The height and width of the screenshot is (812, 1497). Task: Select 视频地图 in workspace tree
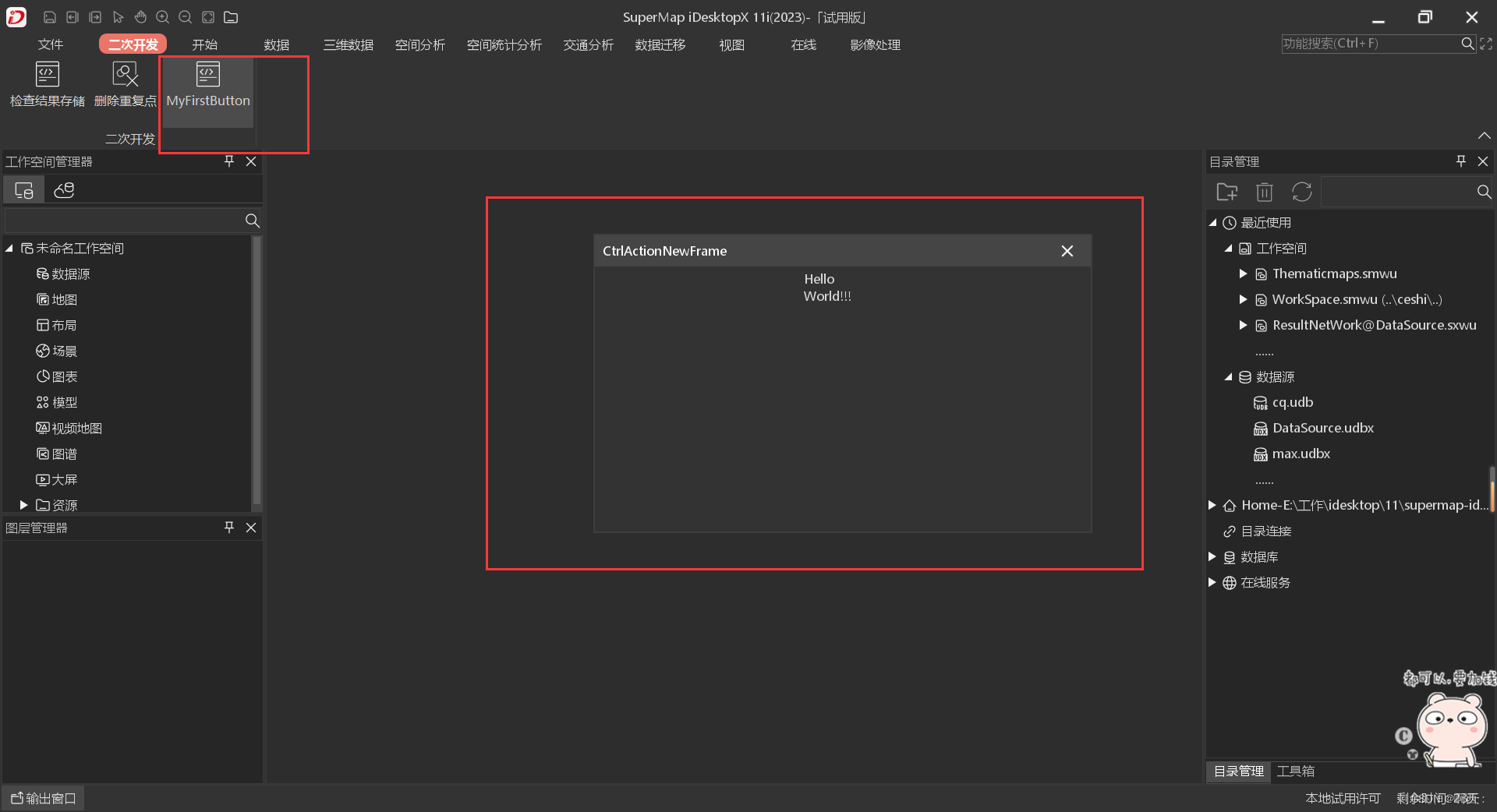(x=69, y=428)
